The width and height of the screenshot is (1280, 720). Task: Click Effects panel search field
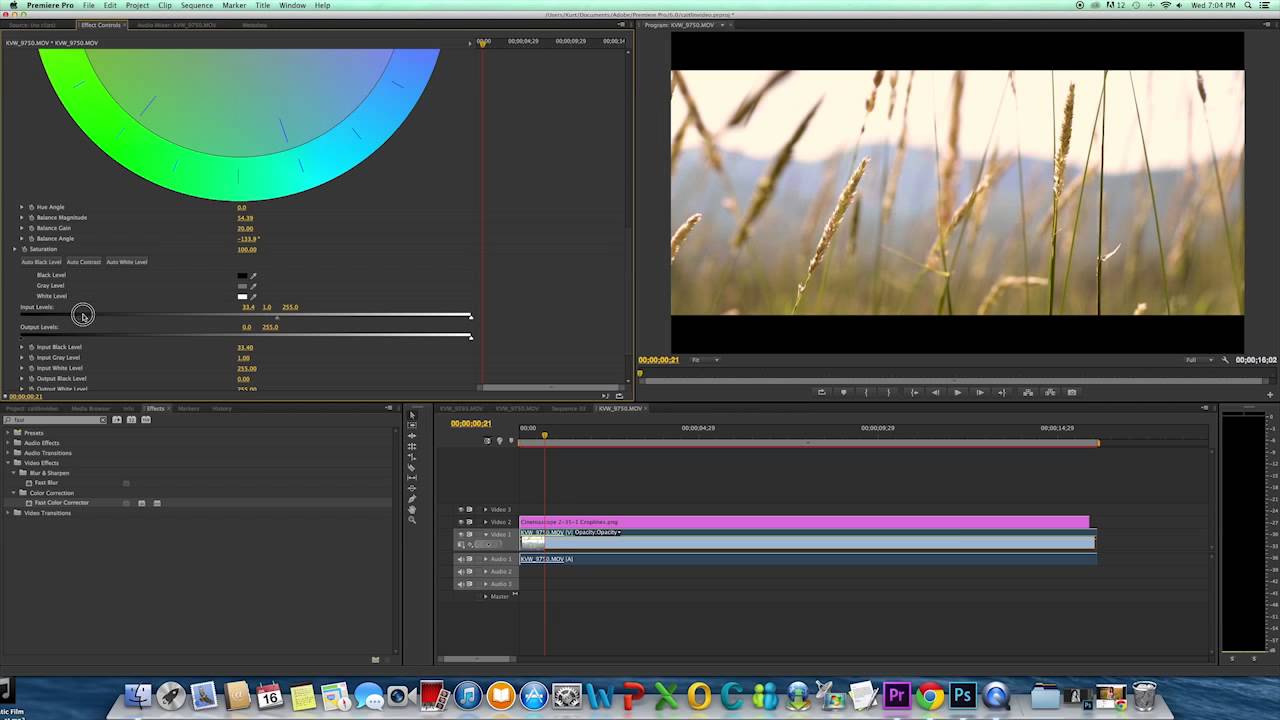(x=56, y=420)
